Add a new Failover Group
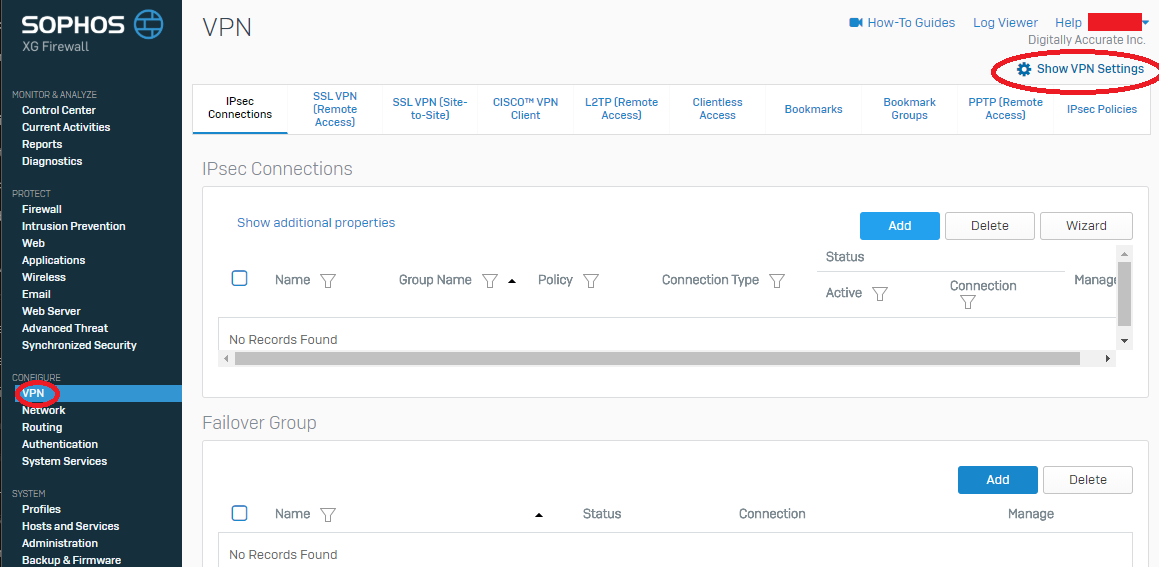Image resolution: width=1159 pixels, height=567 pixels. pos(998,480)
